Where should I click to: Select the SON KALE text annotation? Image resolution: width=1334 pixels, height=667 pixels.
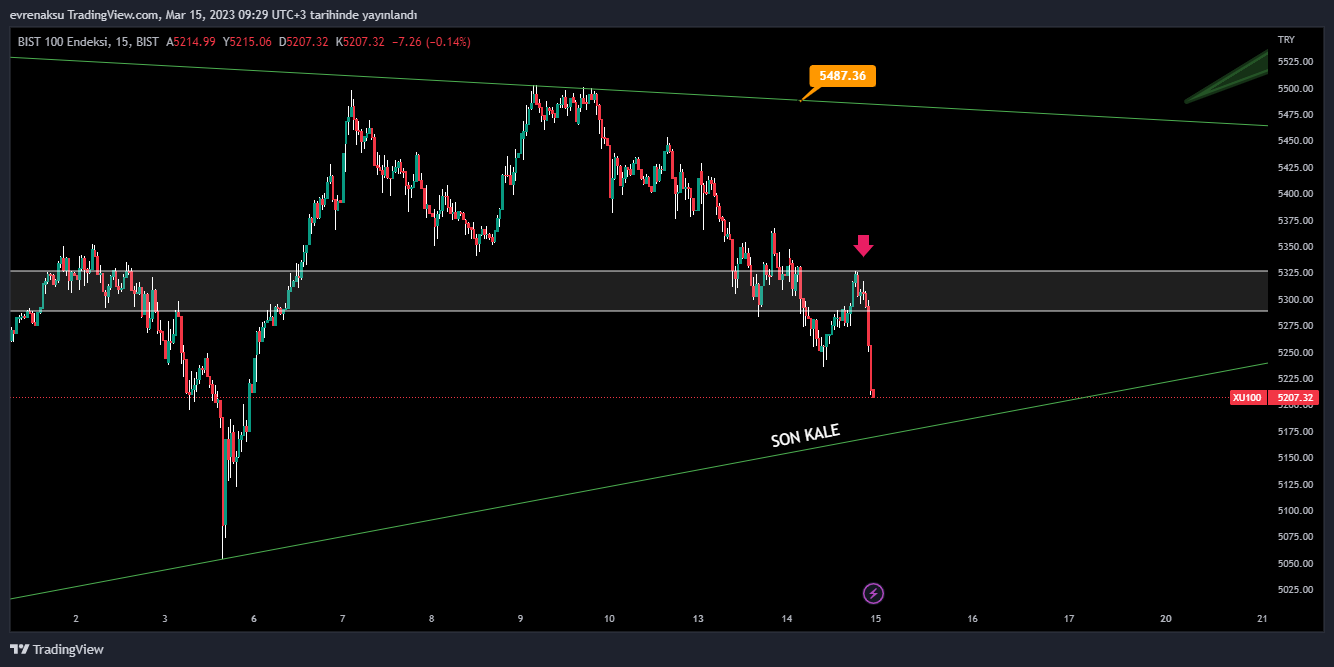pos(805,435)
